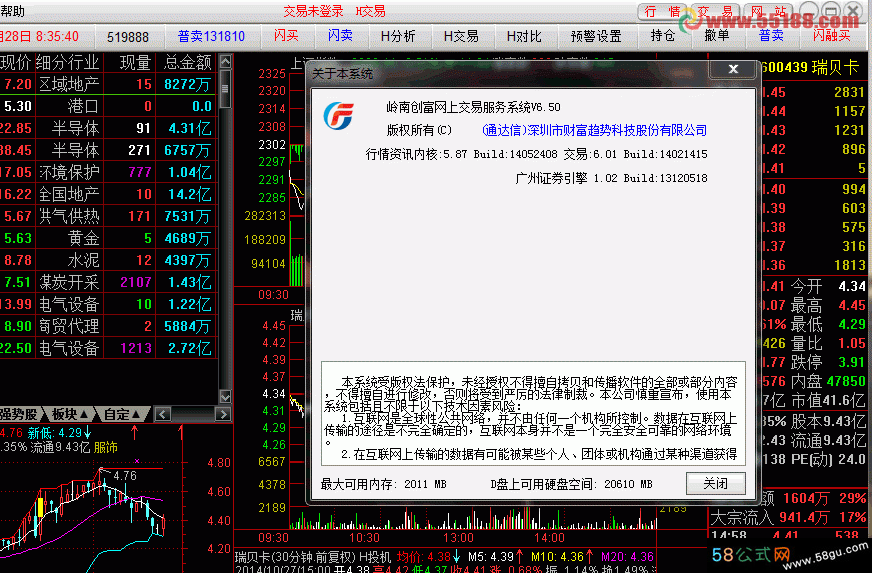The width and height of the screenshot is (872, 573).
Task: Open 预警设置 alert settings
Action: 596,36
